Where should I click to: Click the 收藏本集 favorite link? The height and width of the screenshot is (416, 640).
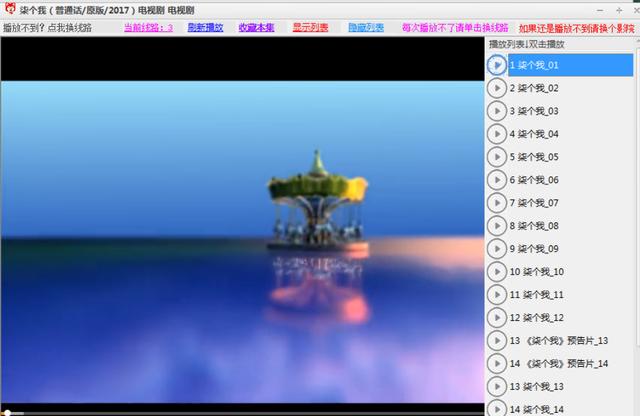click(x=256, y=28)
